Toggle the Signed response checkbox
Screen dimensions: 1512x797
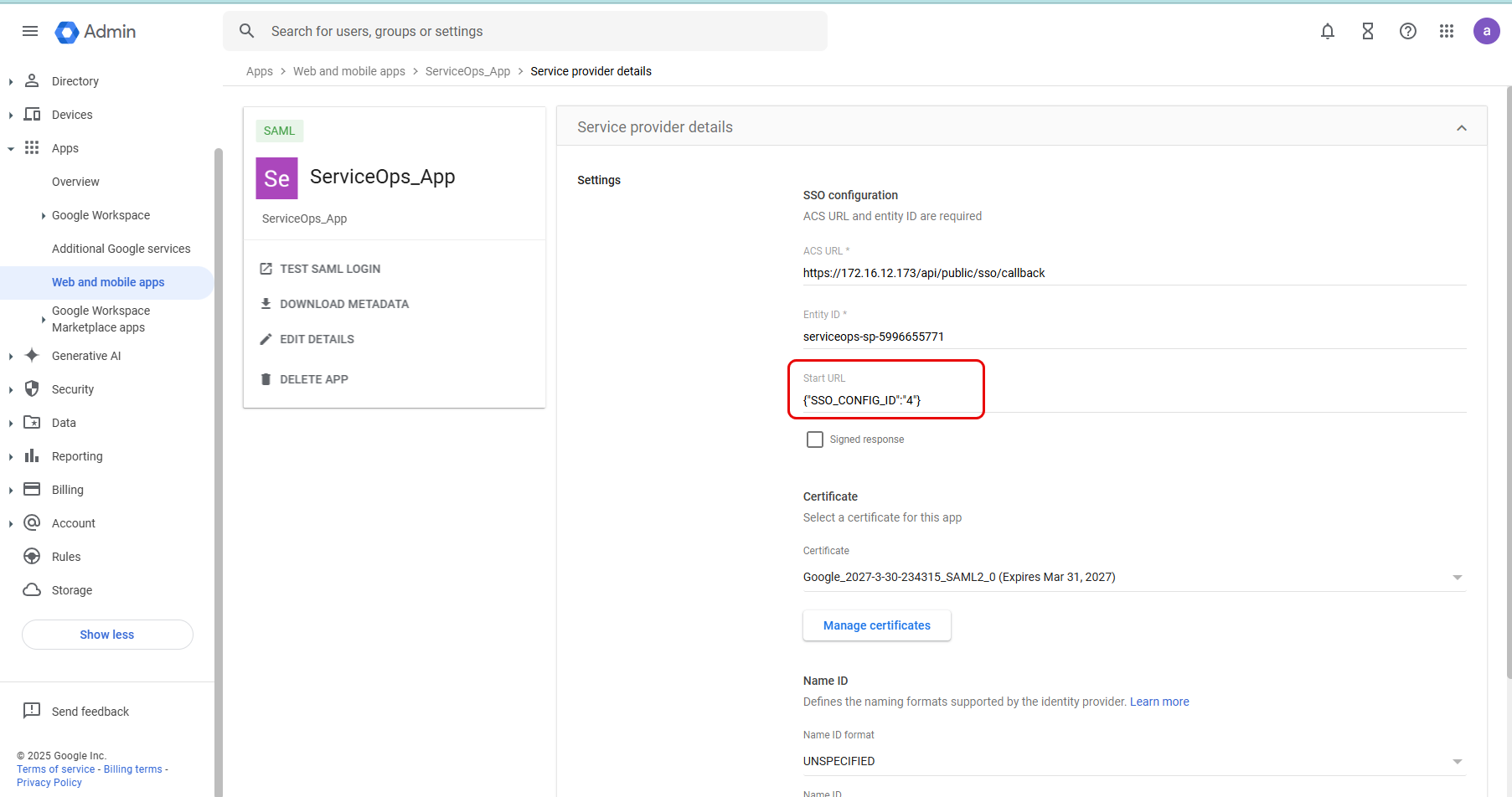click(815, 440)
